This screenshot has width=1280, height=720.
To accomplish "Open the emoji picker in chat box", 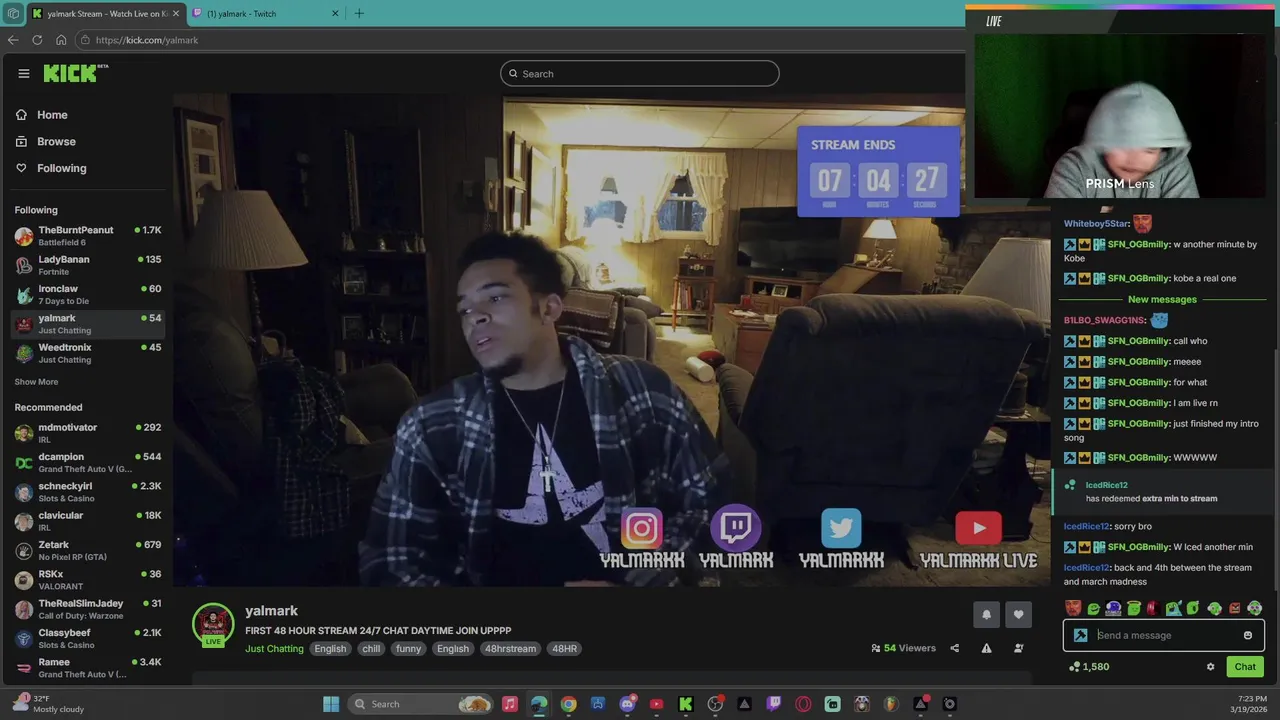I will pyautogui.click(x=1248, y=635).
